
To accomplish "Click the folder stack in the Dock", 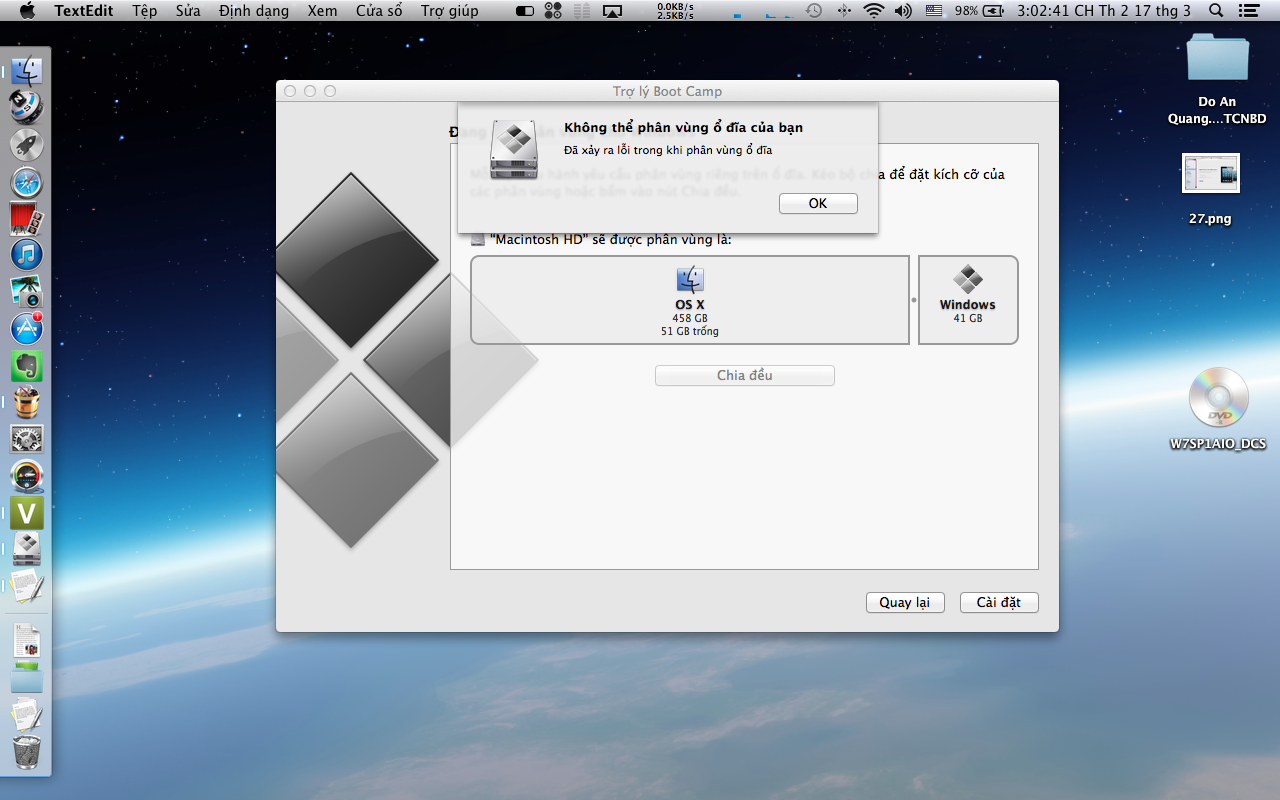I will (27, 679).
